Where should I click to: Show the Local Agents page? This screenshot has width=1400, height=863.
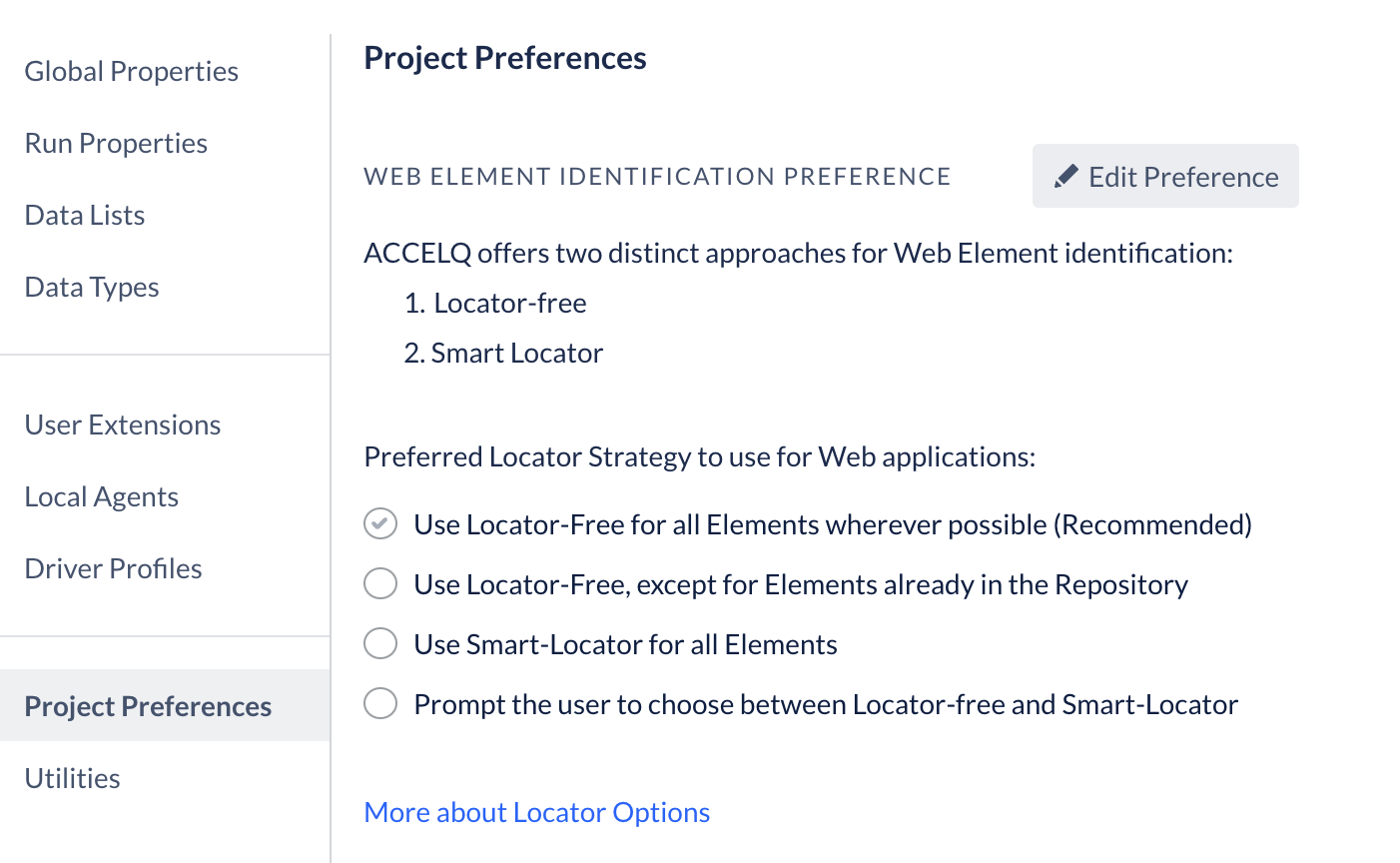click(102, 496)
